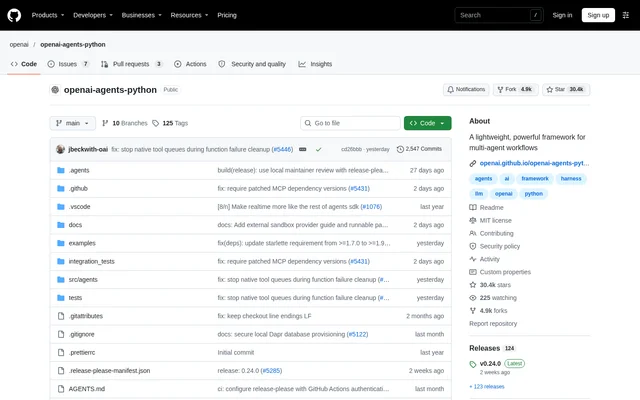Click the Sign in link
The image size is (640, 400).
pyautogui.click(x=562, y=15)
